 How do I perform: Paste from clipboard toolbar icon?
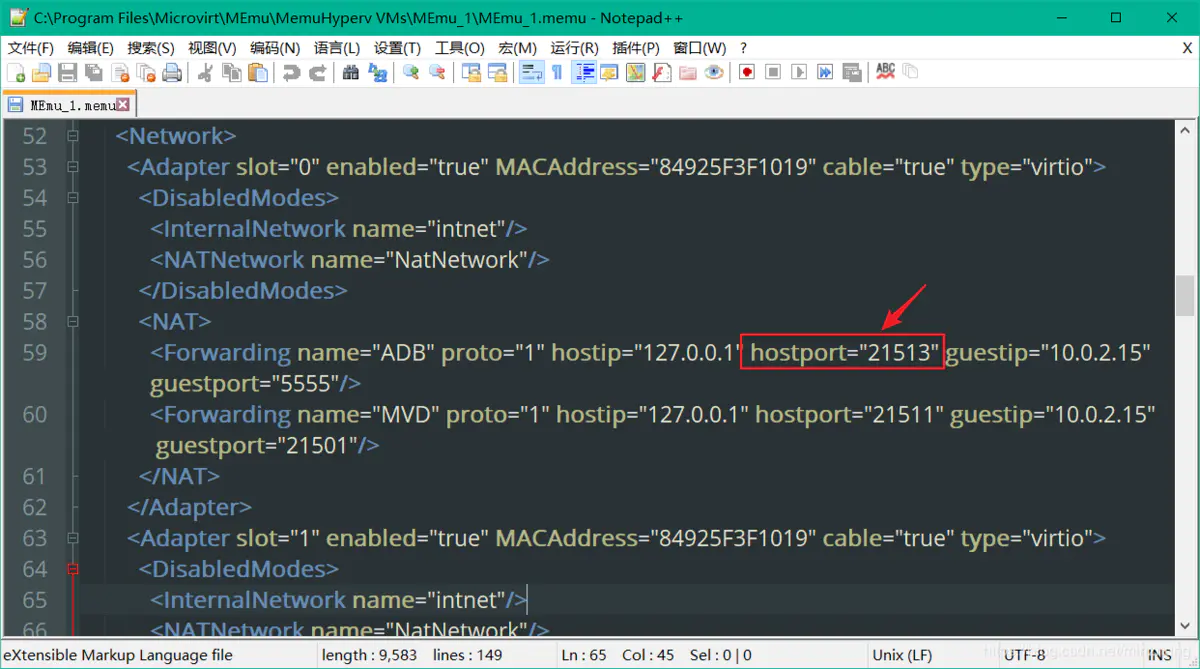[x=258, y=72]
